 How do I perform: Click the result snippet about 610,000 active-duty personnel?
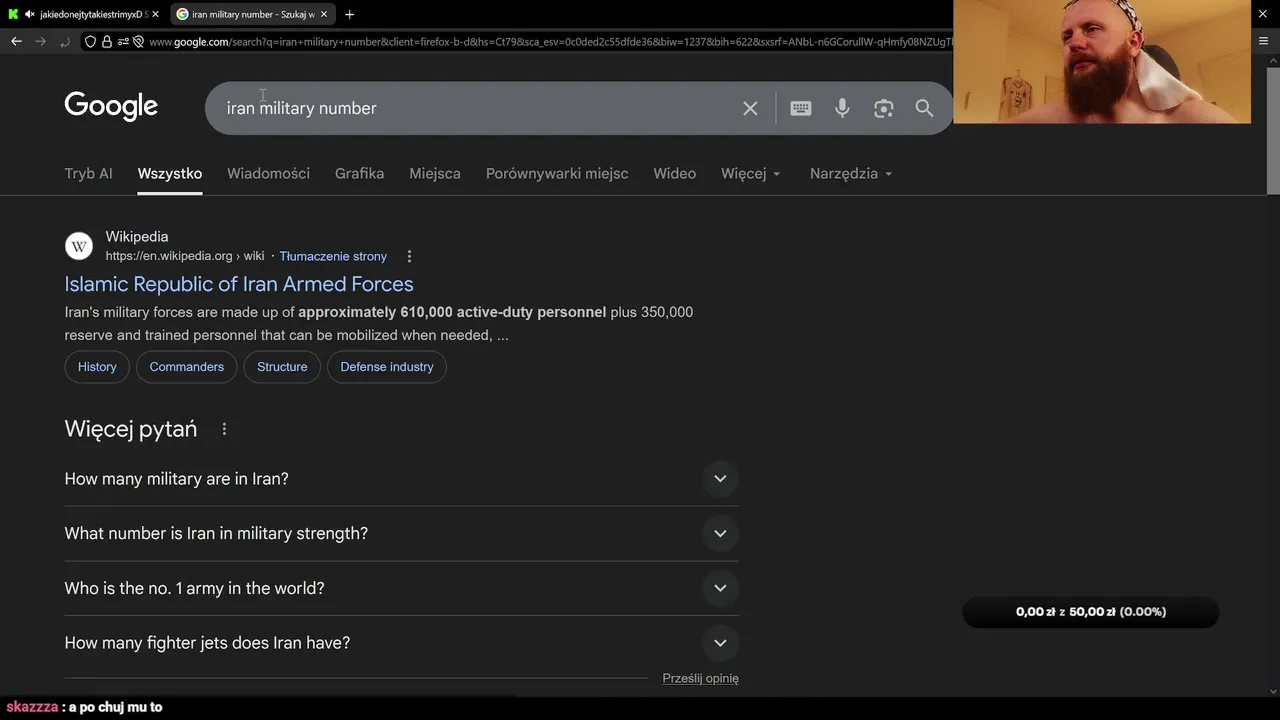[379, 323]
